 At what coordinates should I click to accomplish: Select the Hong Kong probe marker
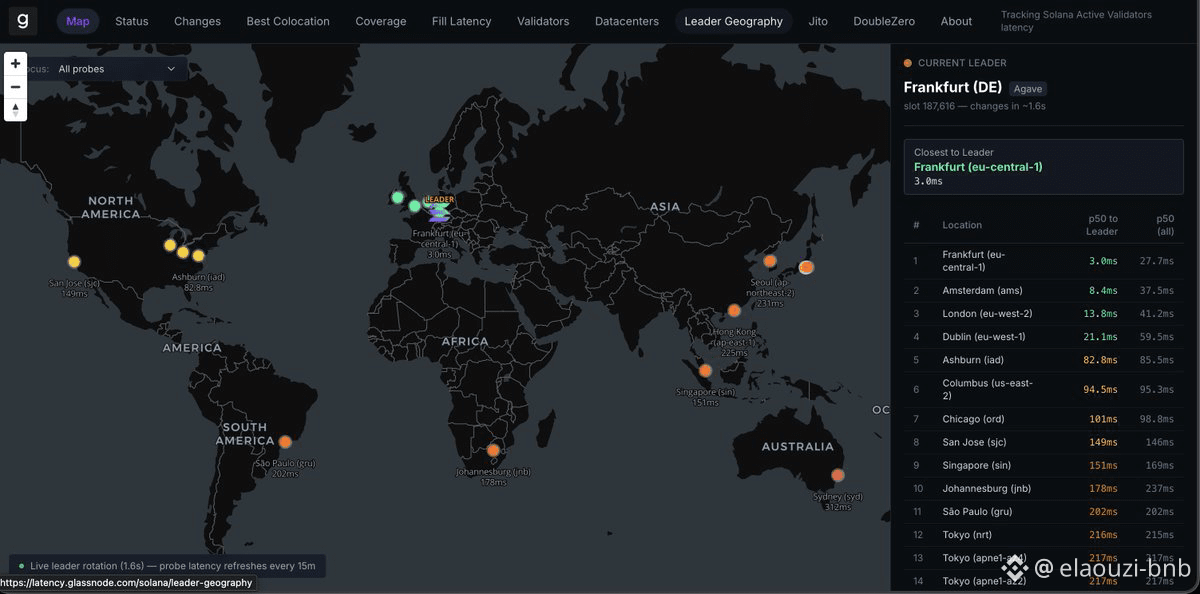(734, 311)
